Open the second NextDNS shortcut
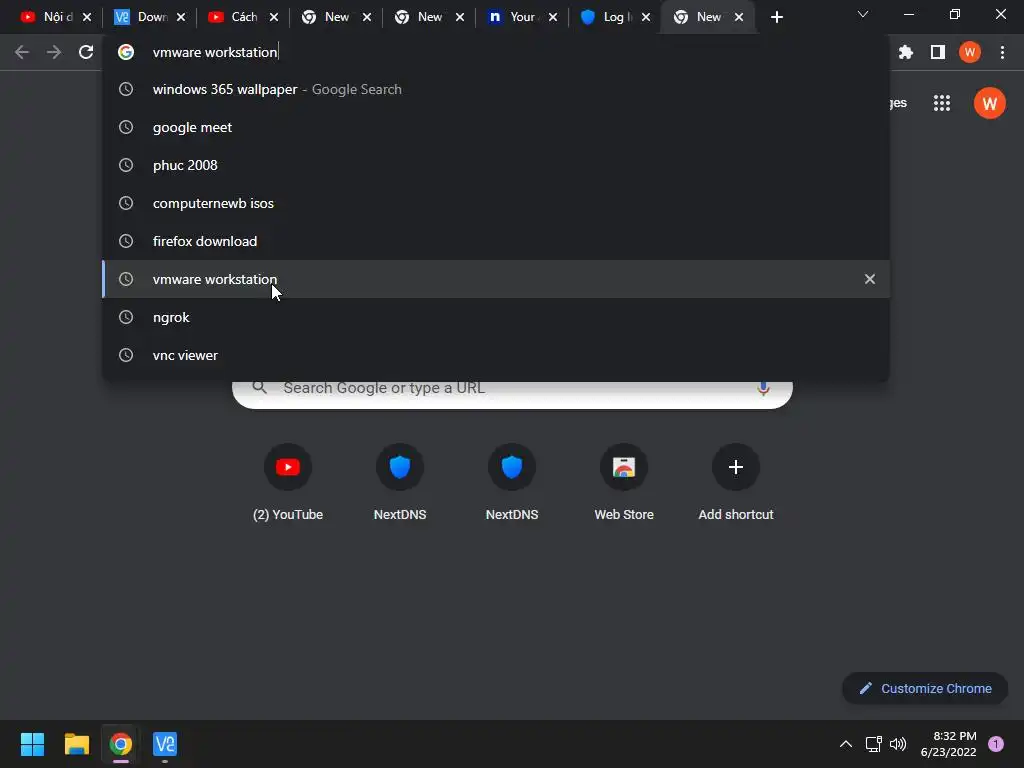1024x768 pixels. pos(512,483)
